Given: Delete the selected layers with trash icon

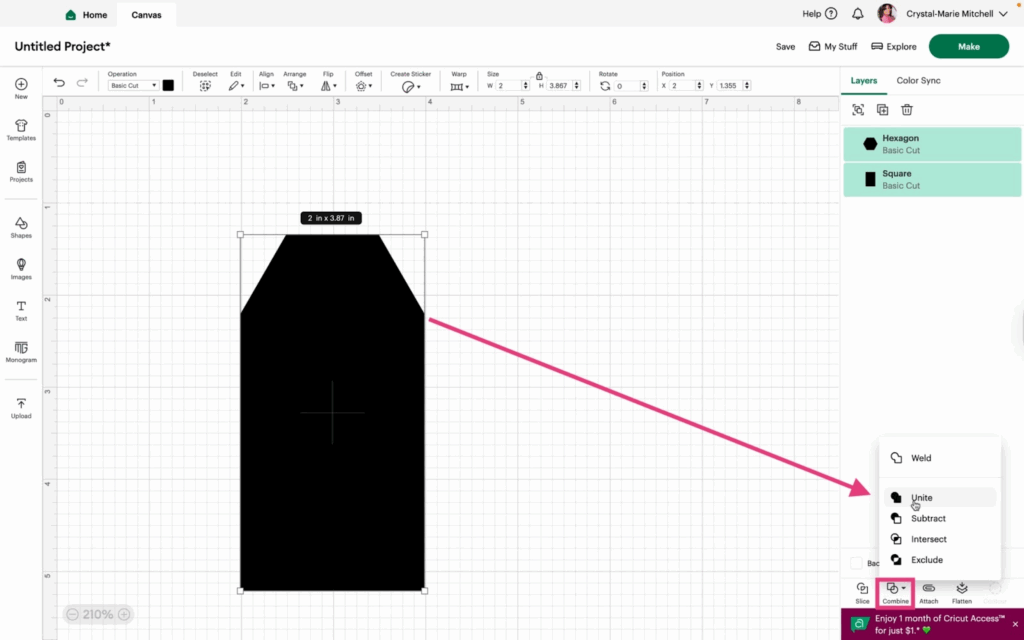Looking at the screenshot, I should (906, 110).
